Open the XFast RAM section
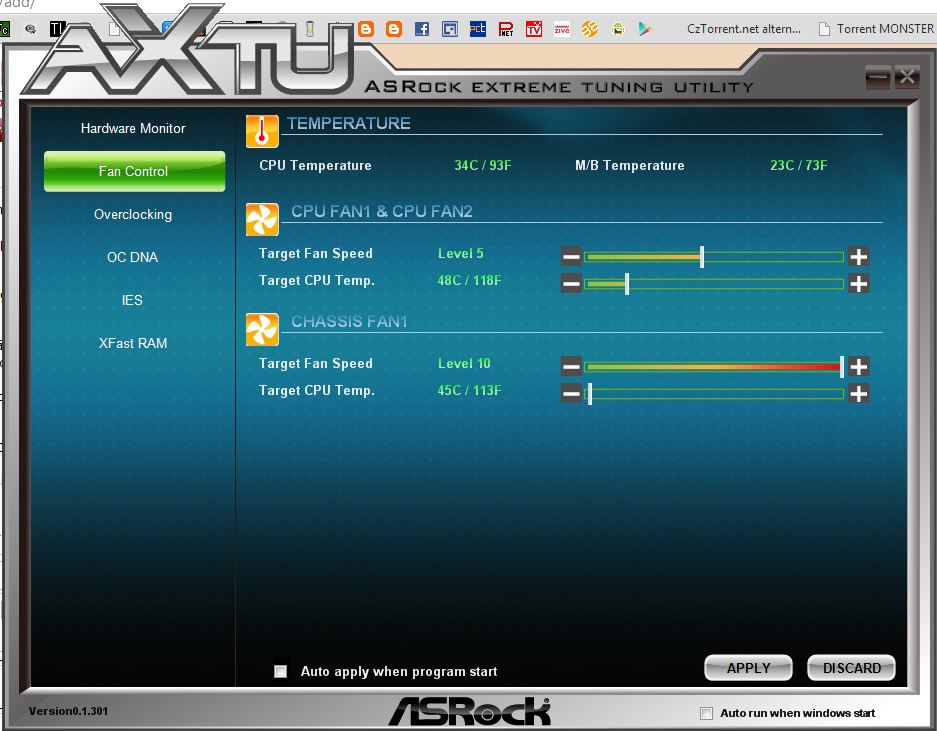The height and width of the screenshot is (731, 937). (133, 343)
